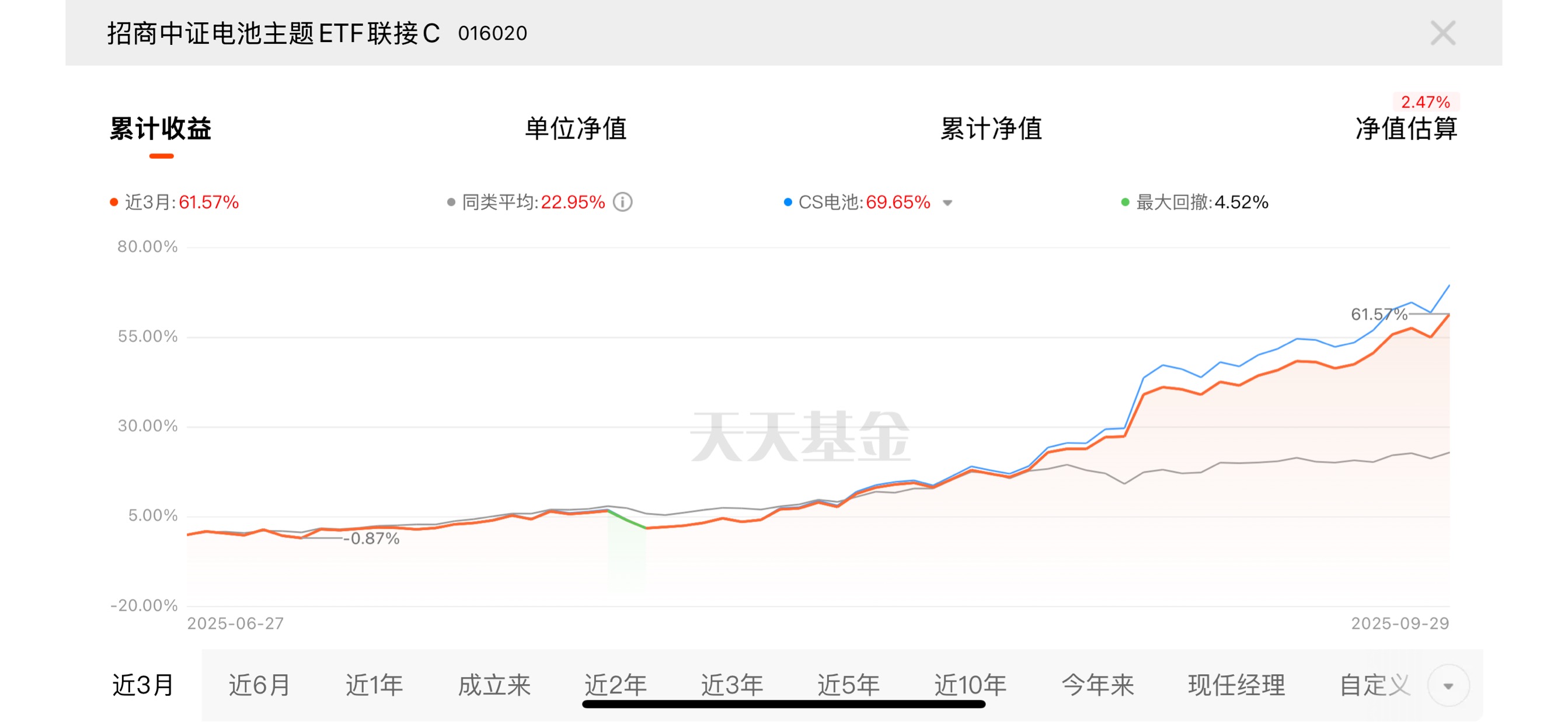
Task: Click the 2.47% estimate badge
Action: click(1425, 102)
